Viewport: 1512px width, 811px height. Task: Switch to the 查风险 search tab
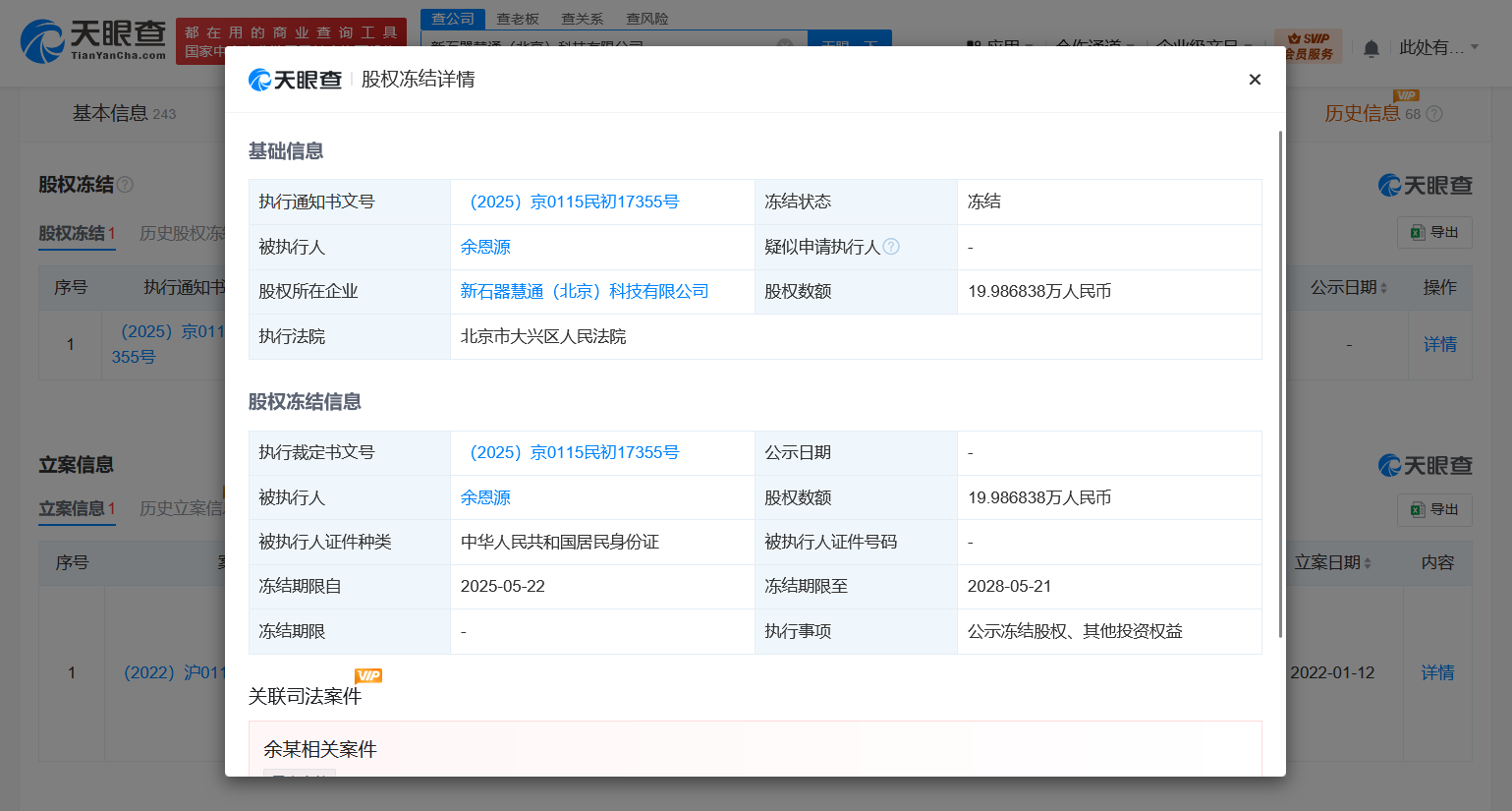point(647,19)
